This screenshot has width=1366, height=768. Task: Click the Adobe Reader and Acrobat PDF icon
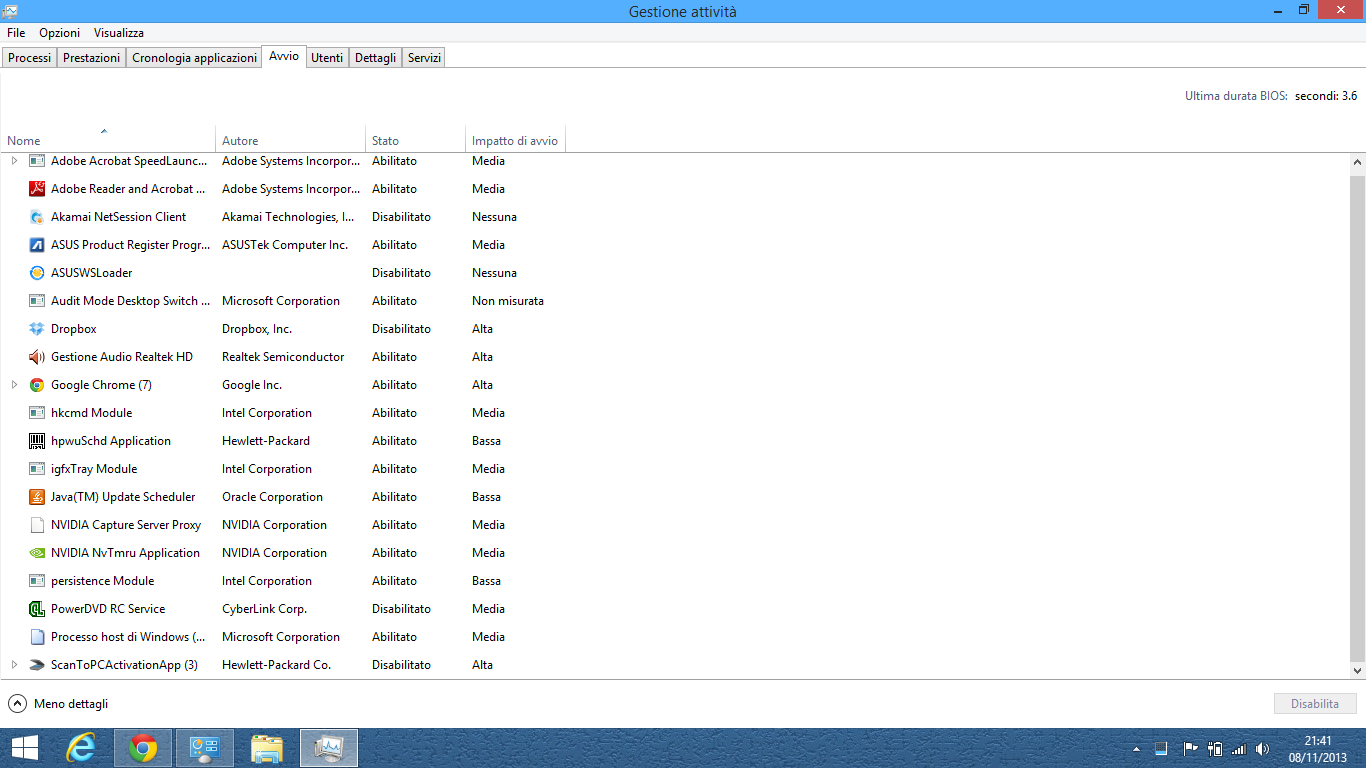[x=37, y=189]
